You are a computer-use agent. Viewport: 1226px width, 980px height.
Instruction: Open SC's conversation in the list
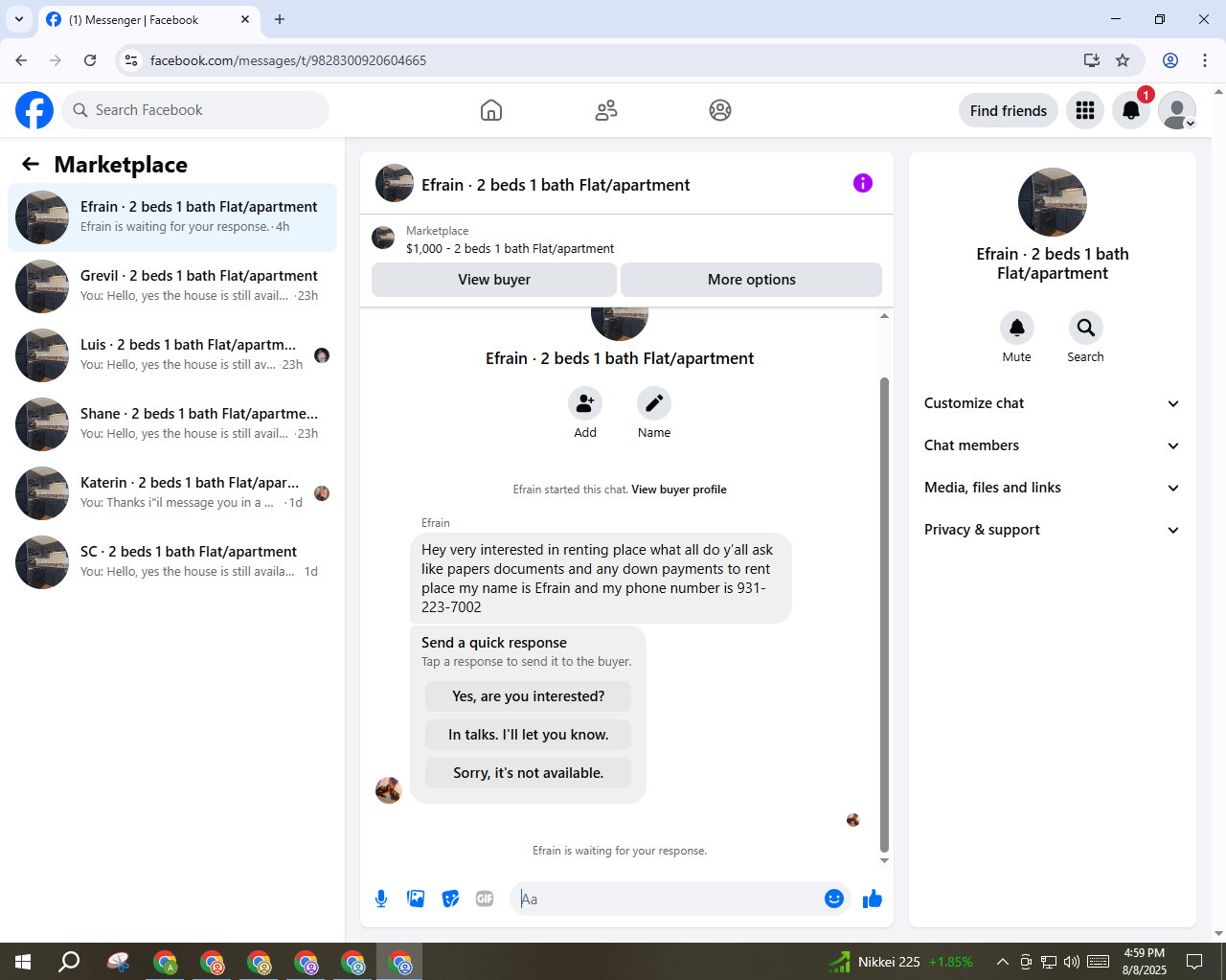[x=172, y=562]
